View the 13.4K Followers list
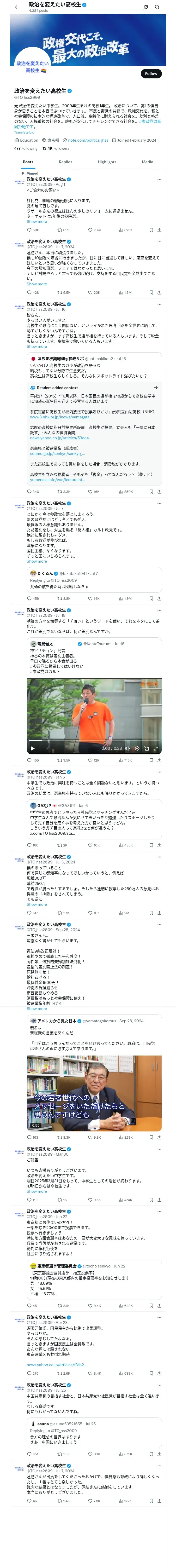 tap(56, 148)
